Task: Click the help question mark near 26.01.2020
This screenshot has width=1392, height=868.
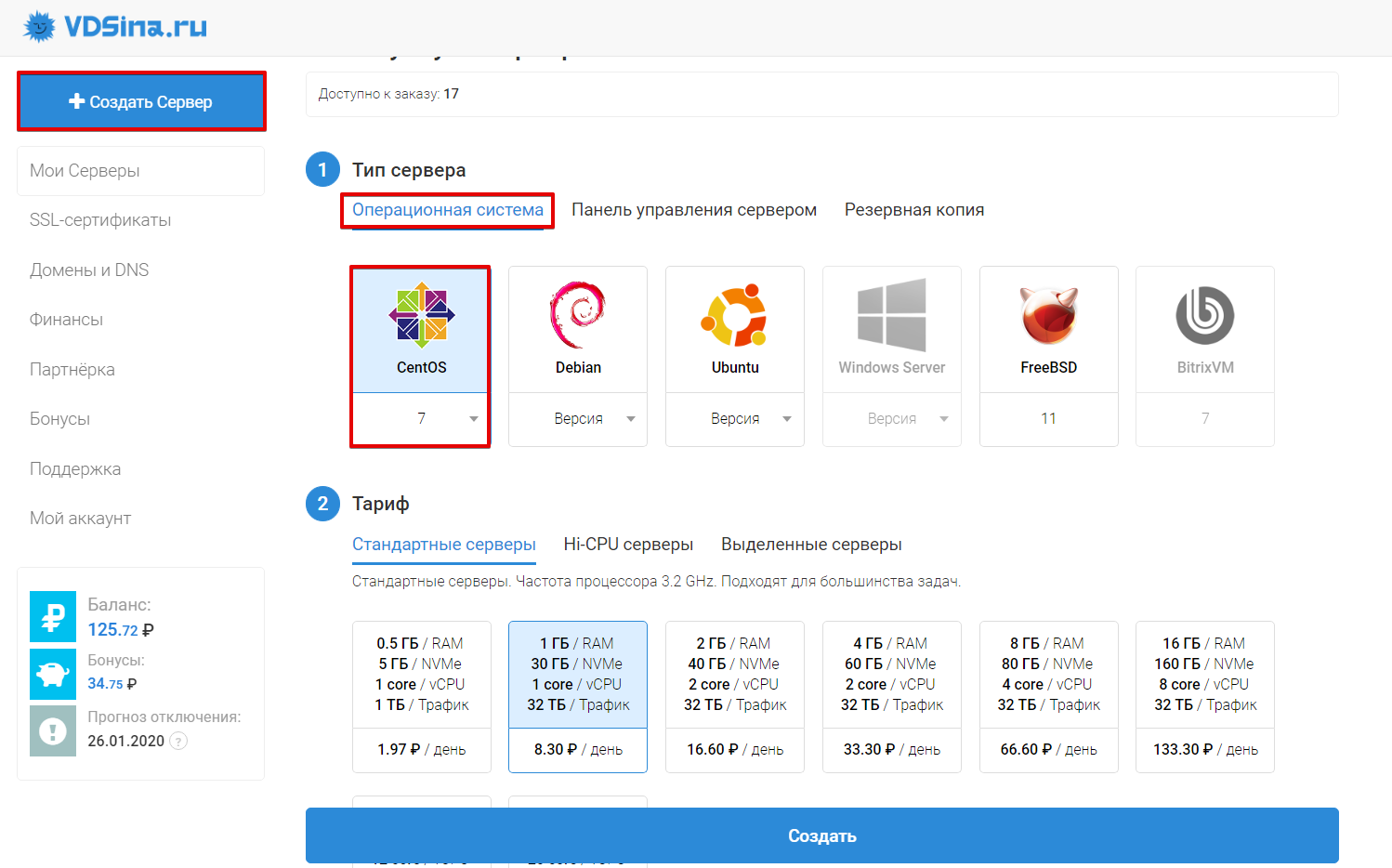Action: 178,741
